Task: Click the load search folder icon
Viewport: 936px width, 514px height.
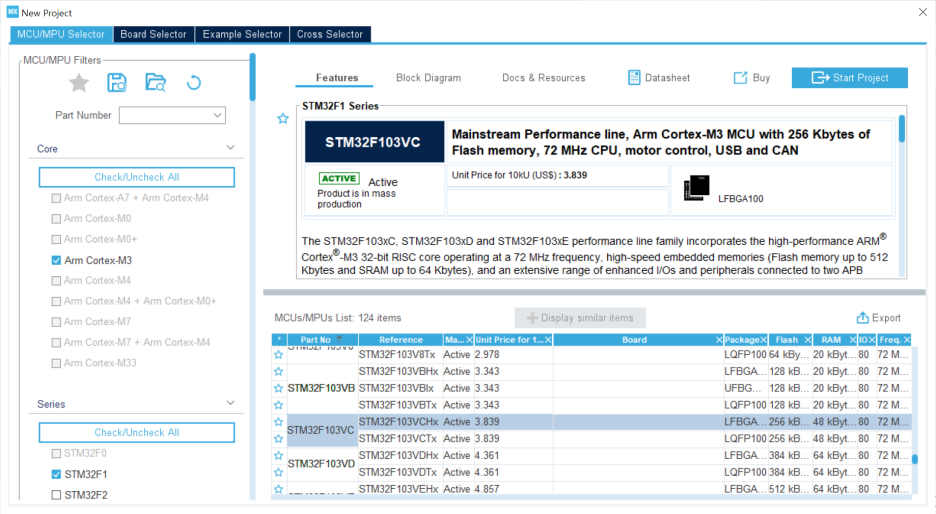Action: [156, 82]
